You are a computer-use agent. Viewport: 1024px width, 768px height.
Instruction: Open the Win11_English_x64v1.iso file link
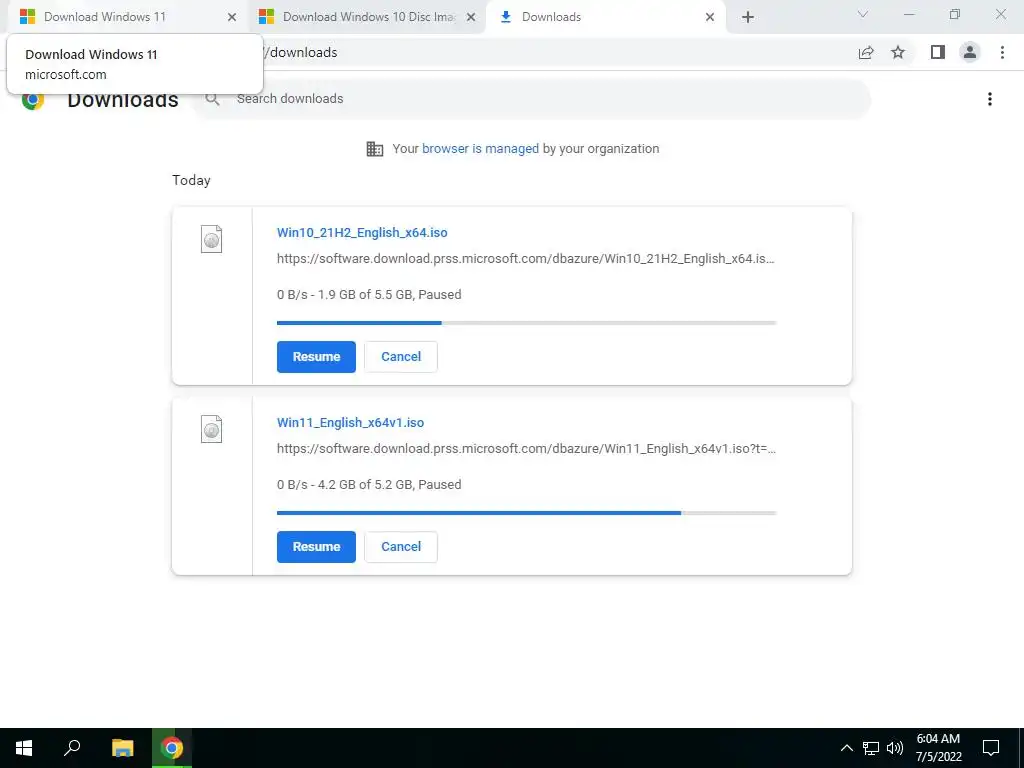click(x=350, y=423)
